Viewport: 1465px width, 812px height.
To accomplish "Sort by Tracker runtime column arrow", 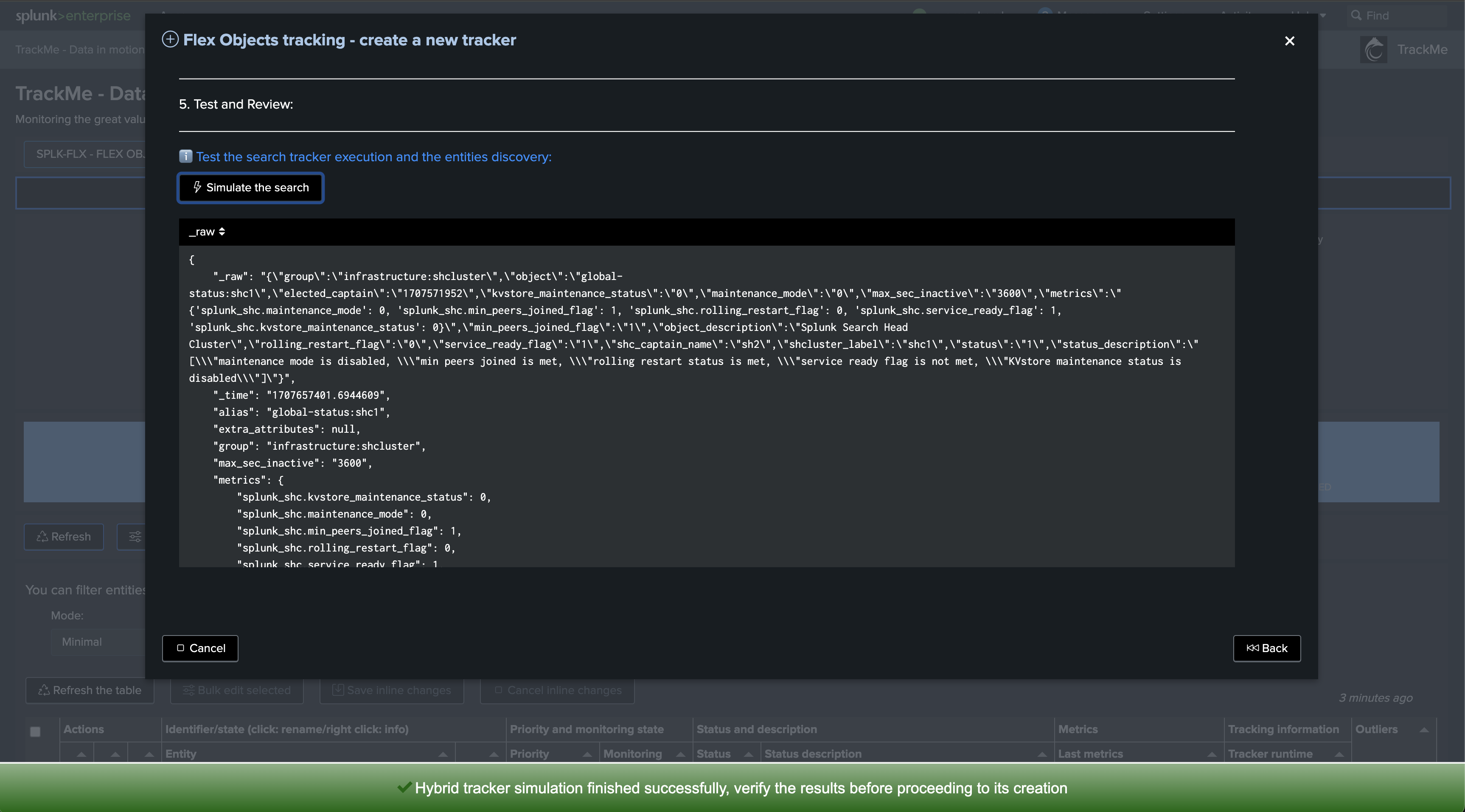I will tap(1339, 755).
